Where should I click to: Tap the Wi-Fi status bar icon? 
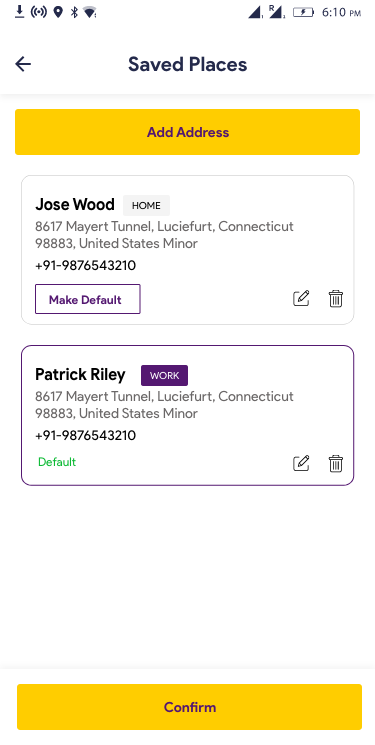89,12
